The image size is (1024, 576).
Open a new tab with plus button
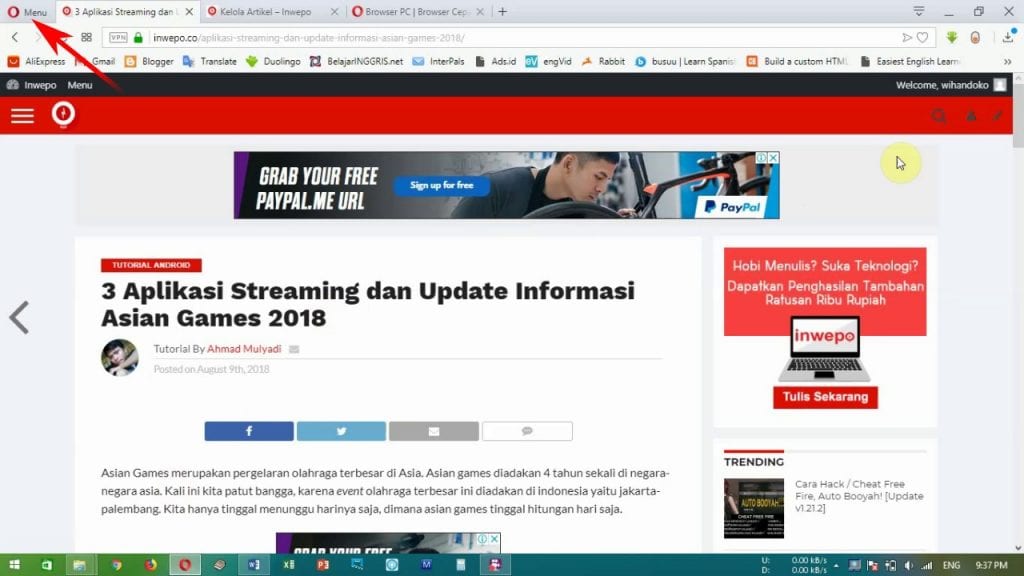tap(502, 12)
